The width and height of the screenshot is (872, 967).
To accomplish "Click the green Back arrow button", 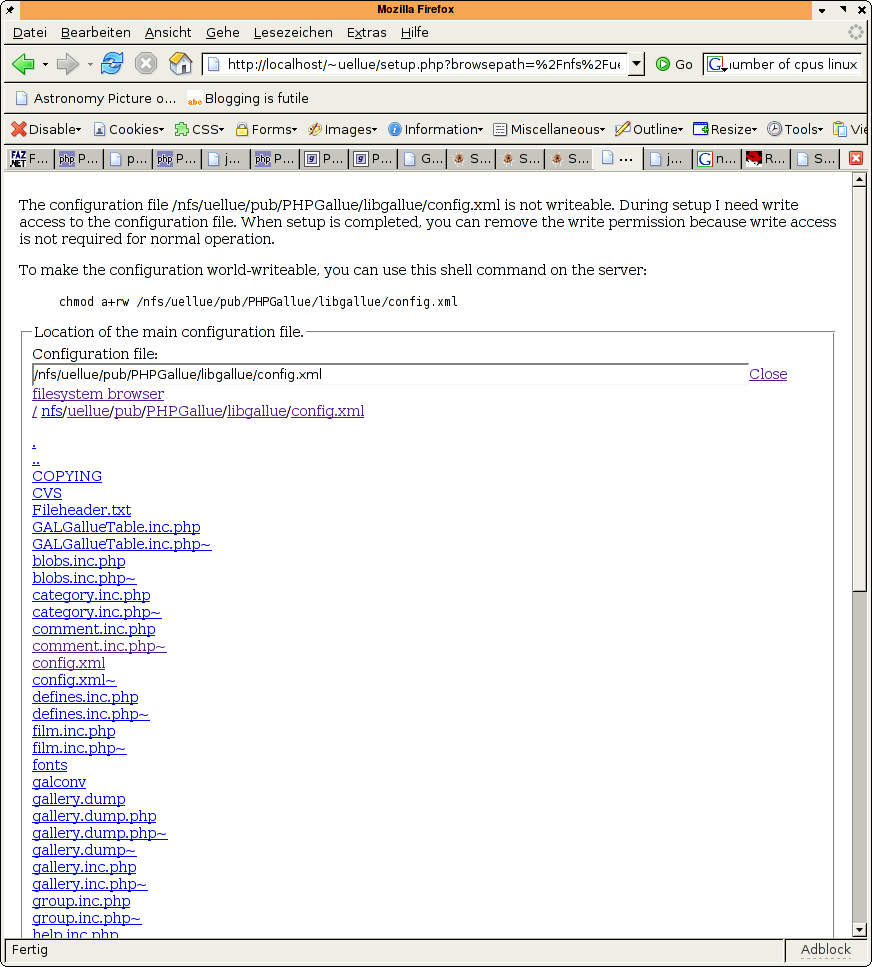I will pyautogui.click(x=23, y=64).
